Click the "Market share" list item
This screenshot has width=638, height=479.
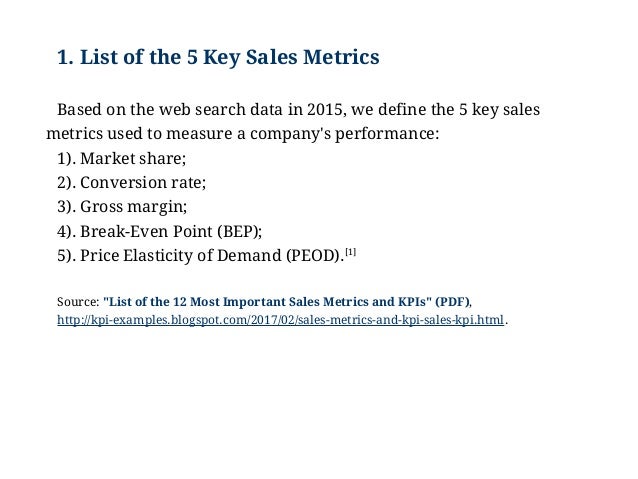coord(133,158)
